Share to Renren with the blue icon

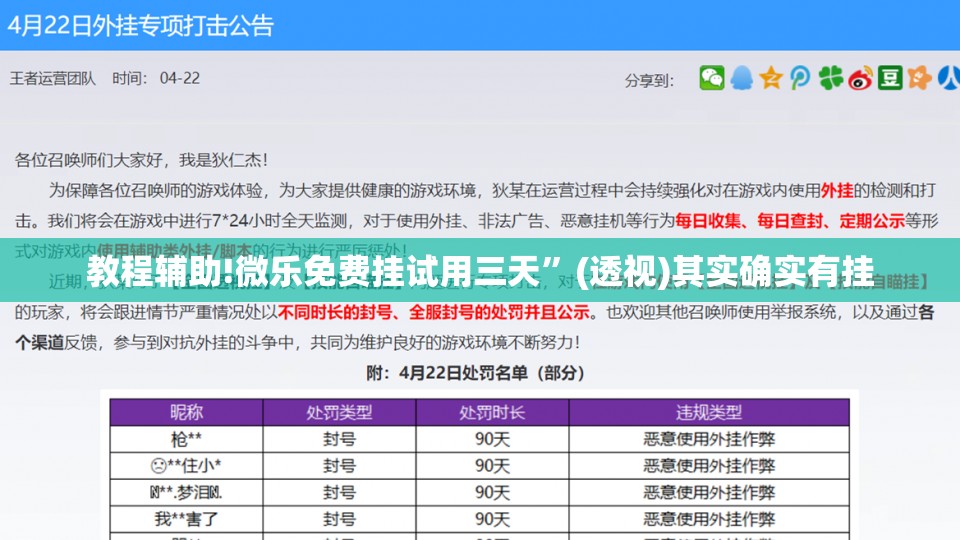coord(949,78)
